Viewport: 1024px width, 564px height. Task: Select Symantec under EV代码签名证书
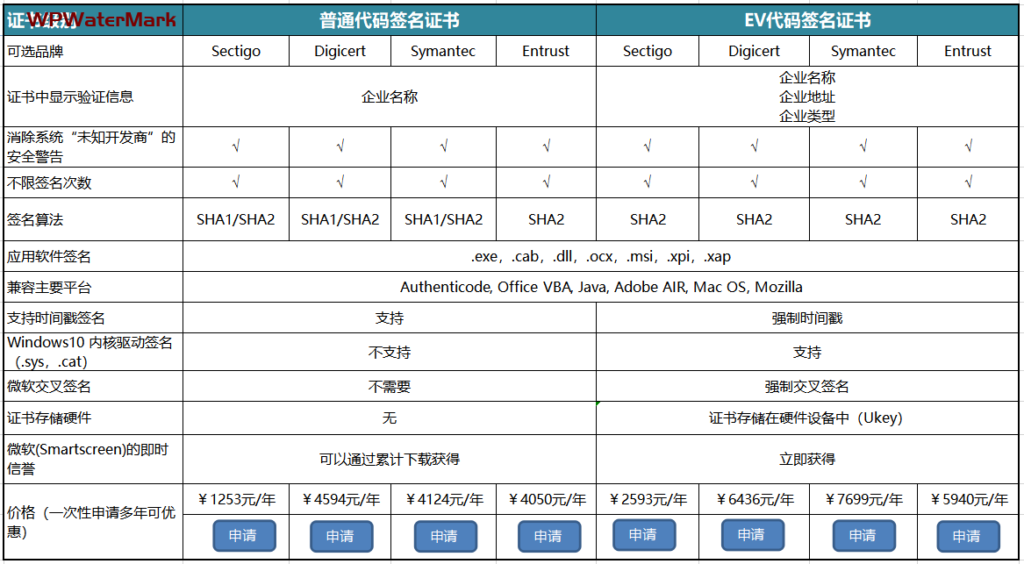point(863,51)
